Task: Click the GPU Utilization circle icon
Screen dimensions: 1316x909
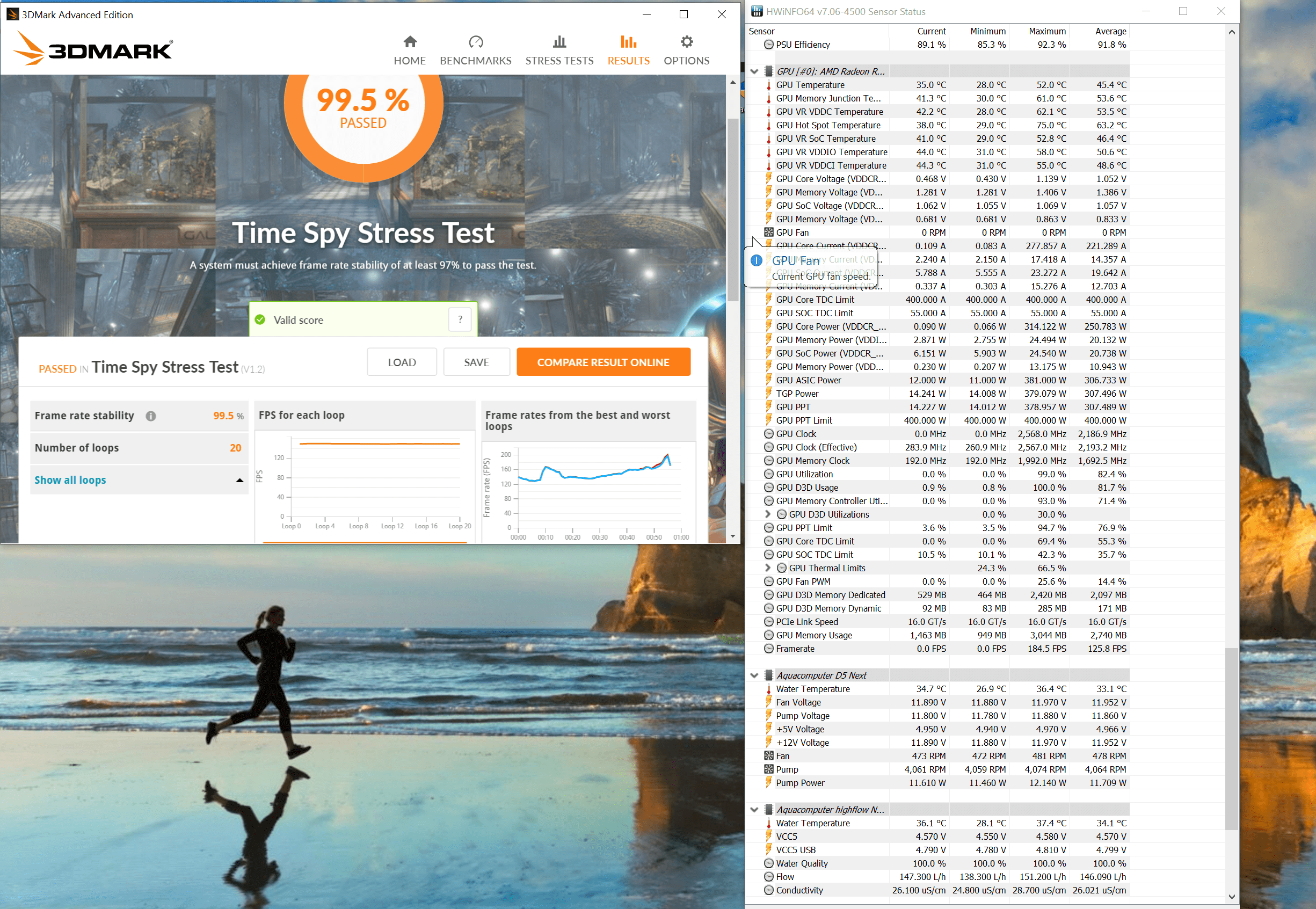Action: click(x=769, y=474)
